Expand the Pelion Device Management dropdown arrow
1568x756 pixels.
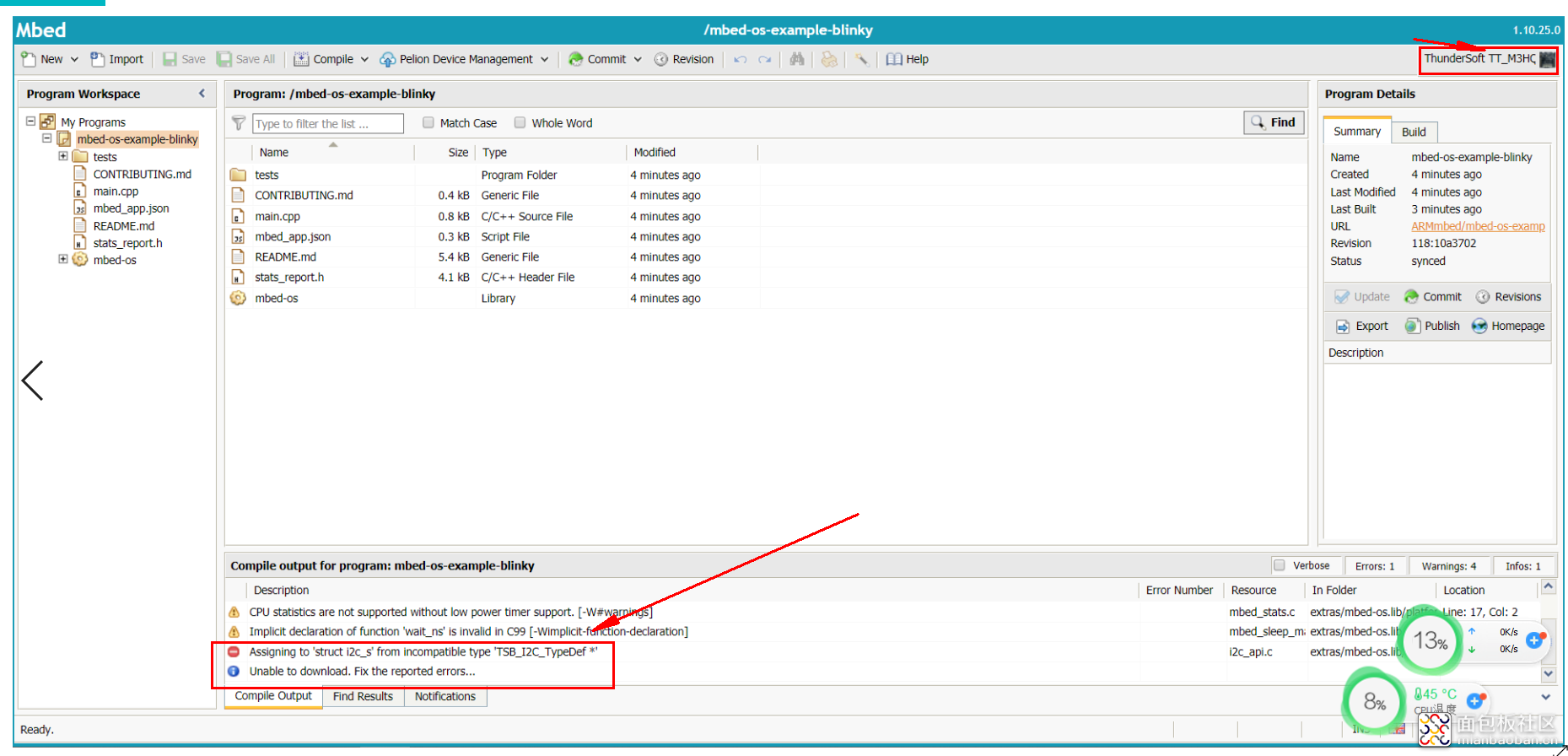coord(544,59)
